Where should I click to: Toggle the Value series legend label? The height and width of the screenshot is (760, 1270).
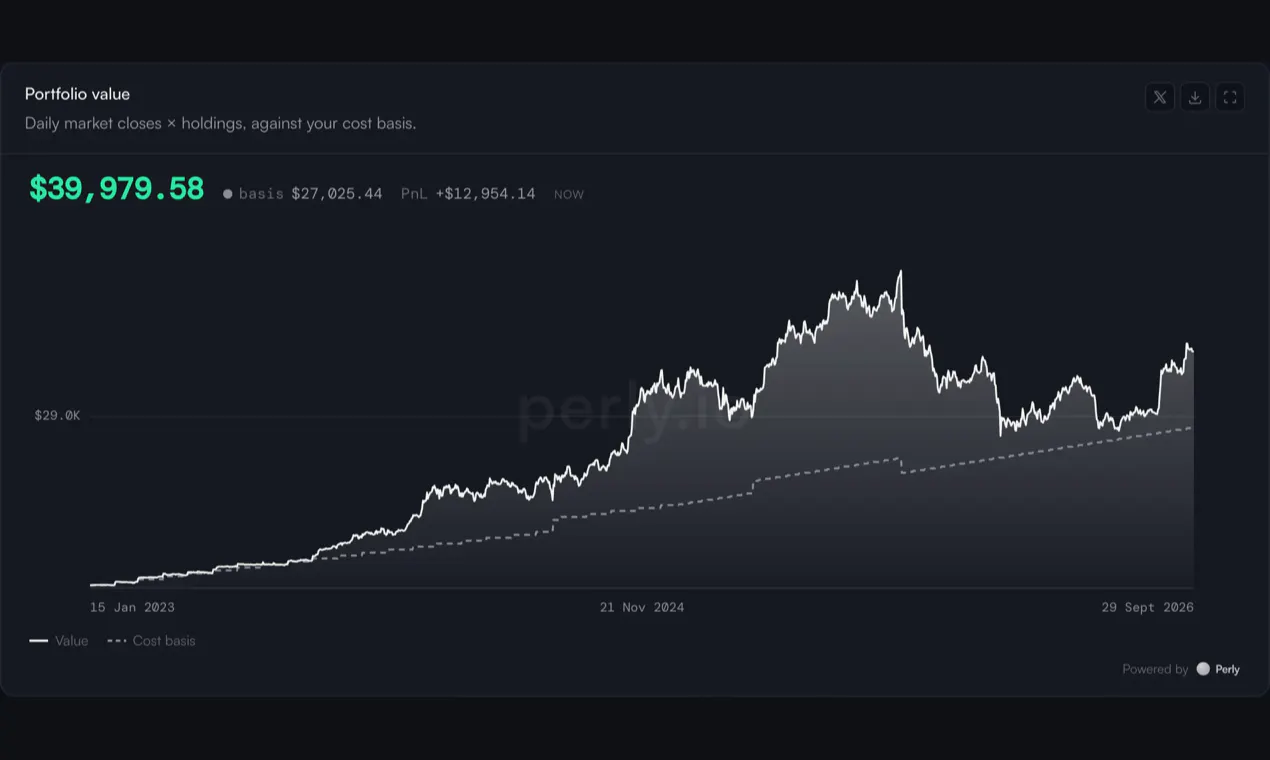click(x=72, y=641)
